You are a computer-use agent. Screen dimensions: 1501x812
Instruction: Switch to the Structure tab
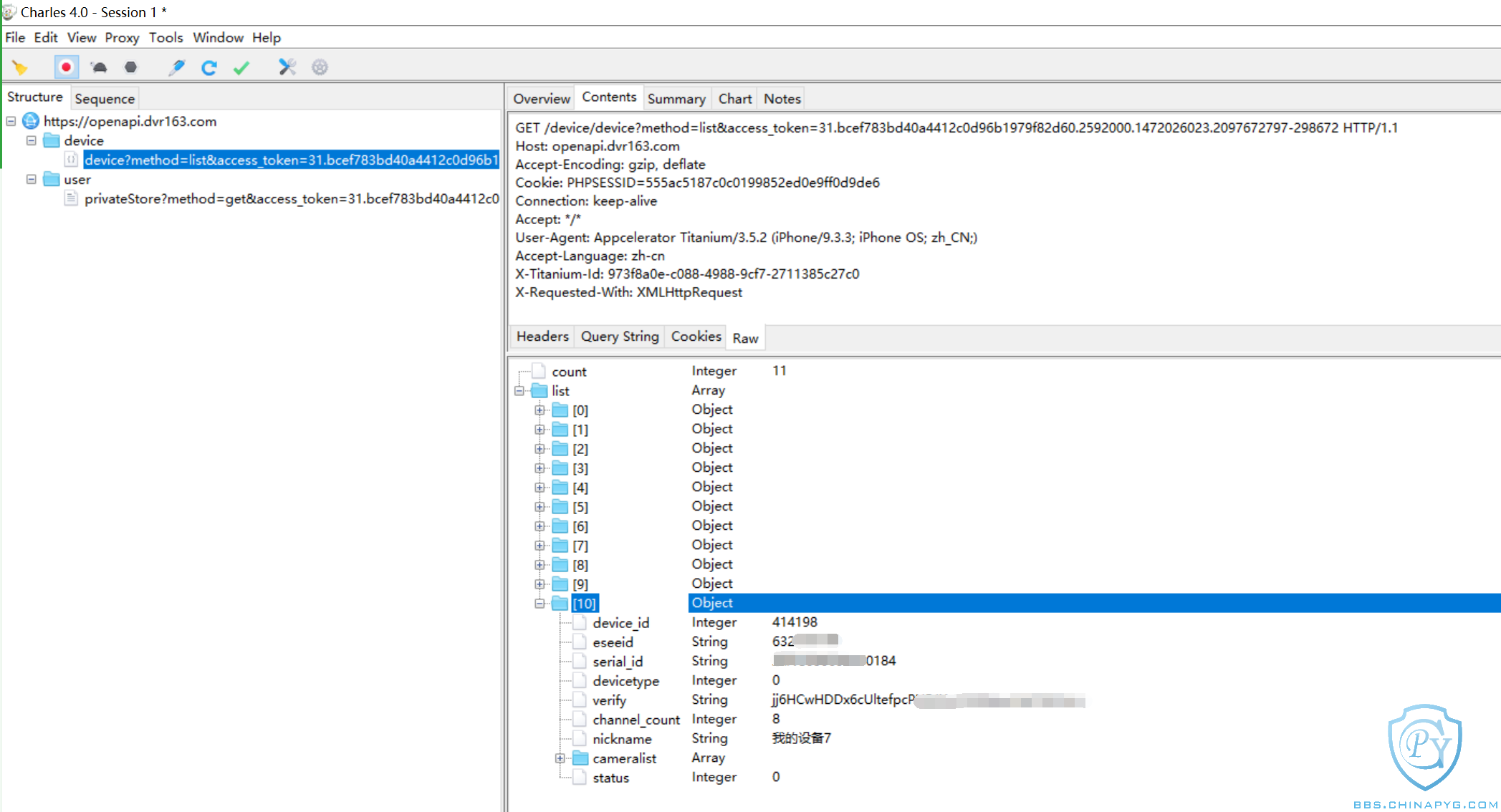[x=35, y=97]
